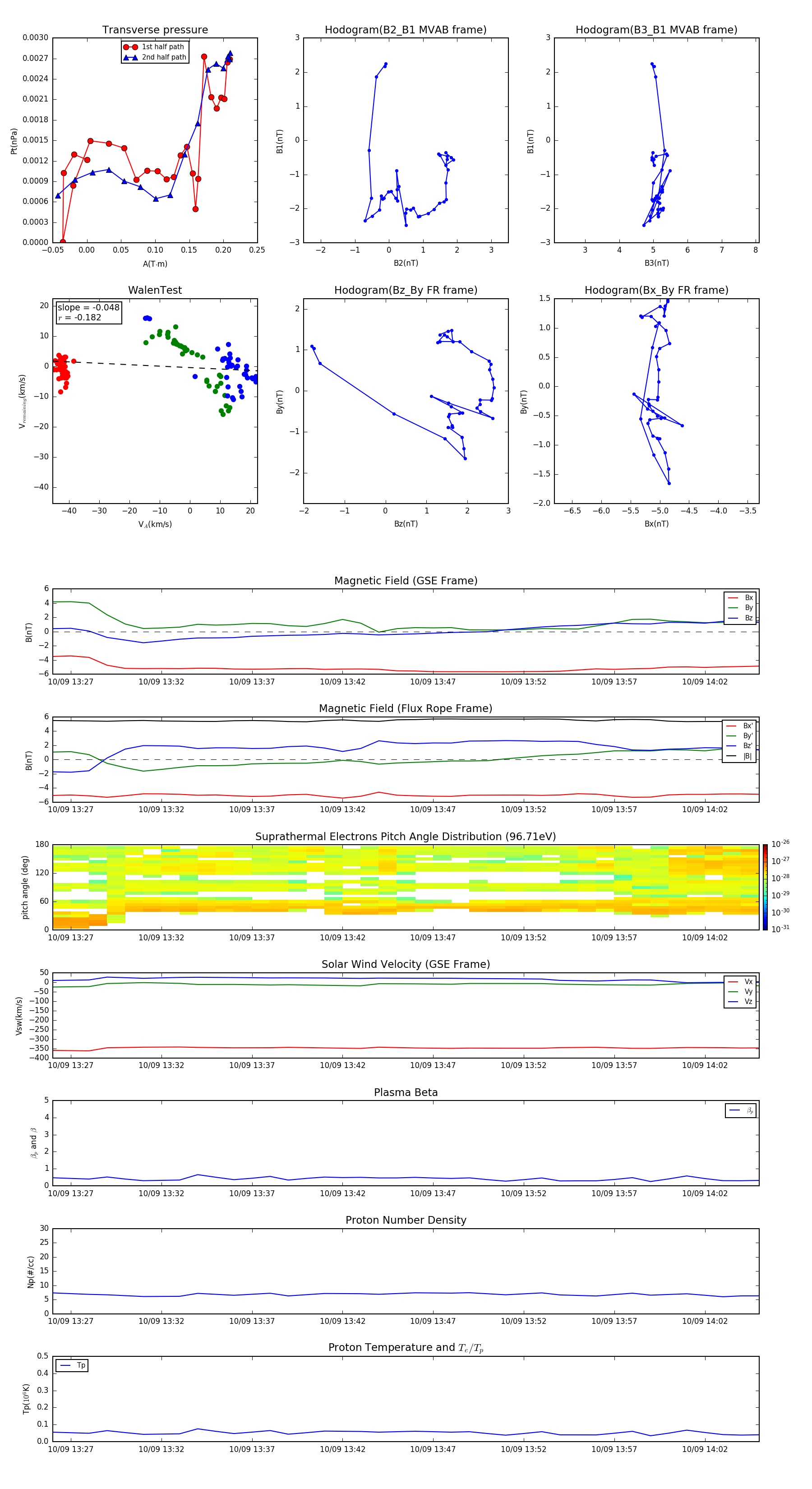Click the "Magnetic Field (GSE Frame)" title

(x=406, y=581)
